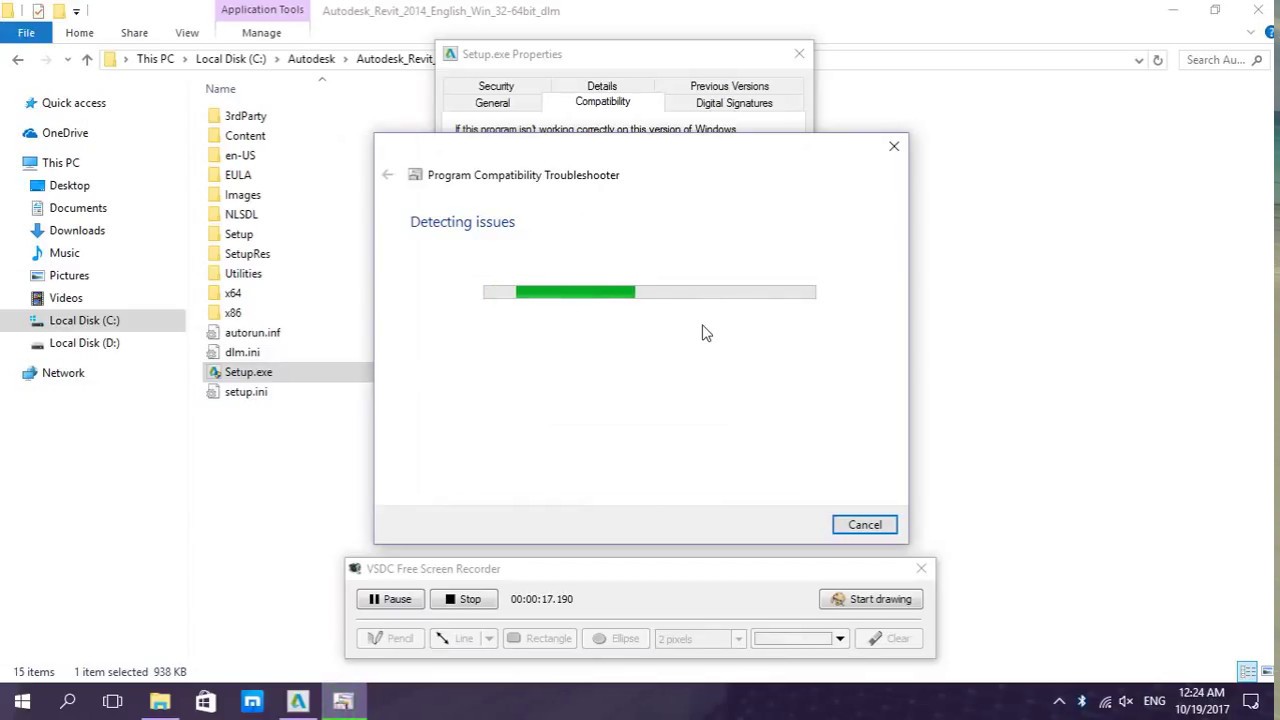Select the Compatibility tab
Screen dimensions: 1280x720
[602, 102]
